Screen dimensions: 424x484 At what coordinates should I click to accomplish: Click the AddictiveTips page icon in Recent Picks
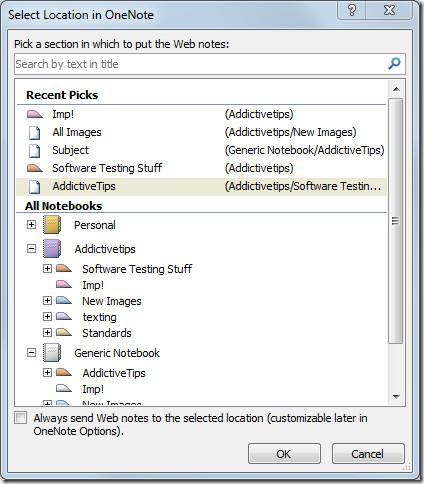point(34,186)
